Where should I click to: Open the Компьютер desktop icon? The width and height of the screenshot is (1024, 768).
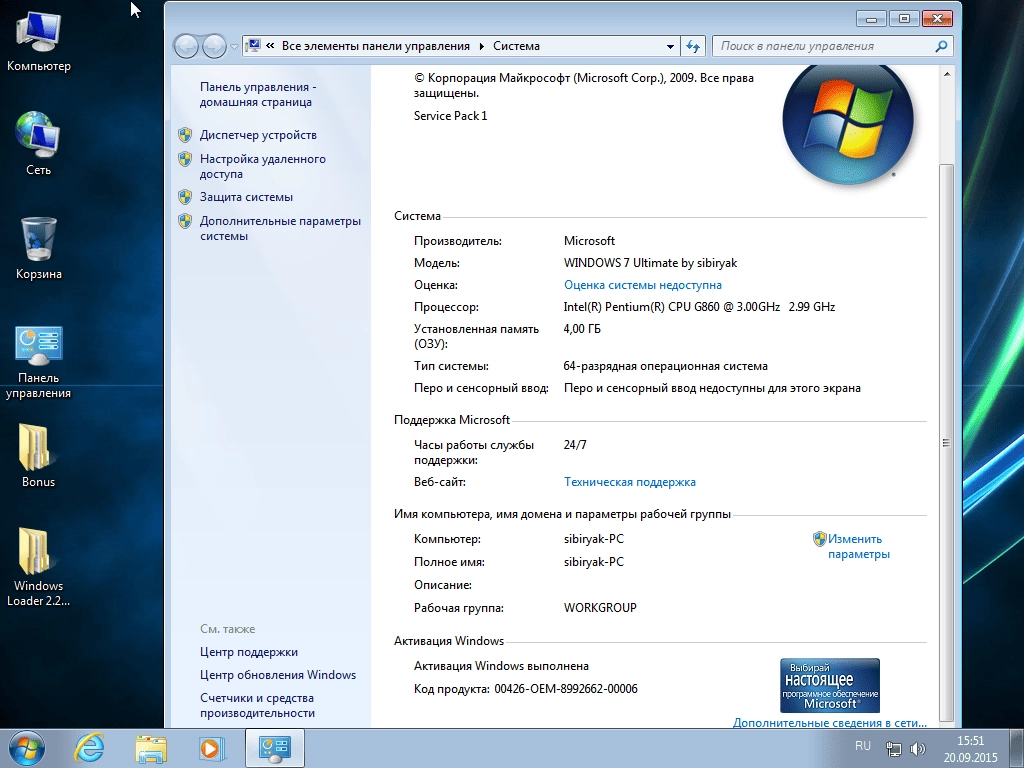point(39,40)
